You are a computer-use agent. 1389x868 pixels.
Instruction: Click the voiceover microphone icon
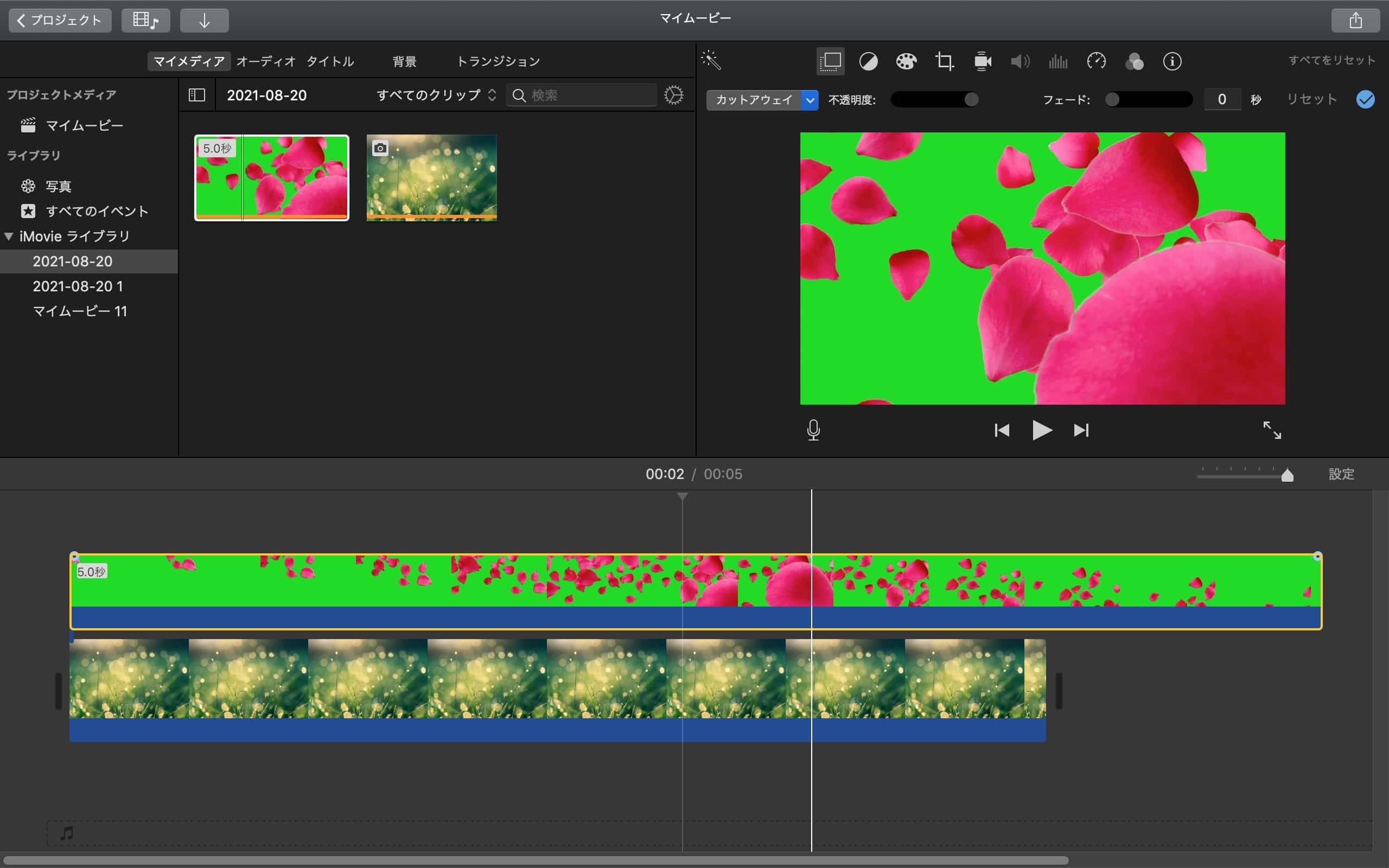pos(813,430)
